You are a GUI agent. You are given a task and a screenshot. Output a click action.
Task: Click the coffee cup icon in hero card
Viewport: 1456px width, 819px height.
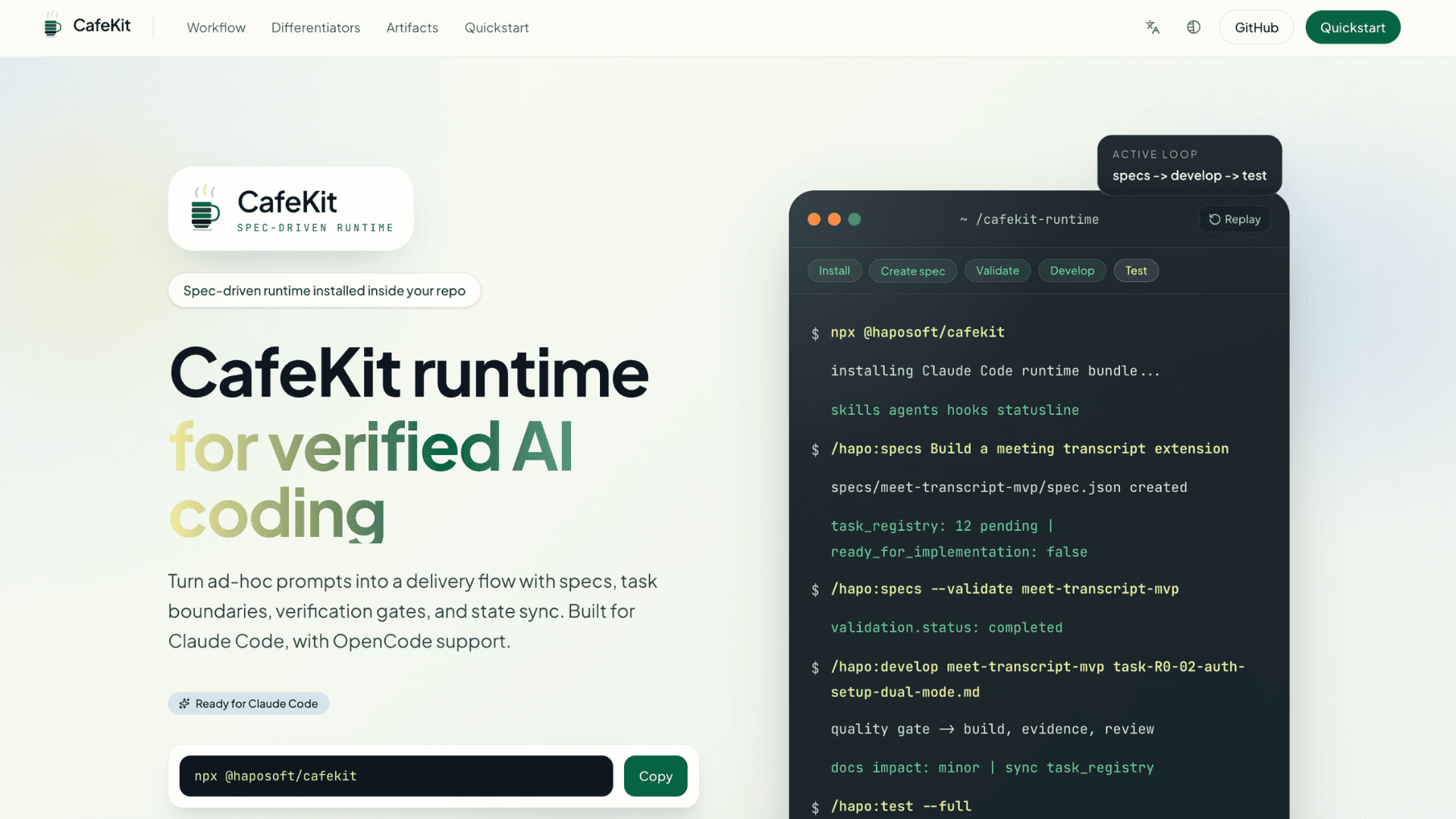click(205, 208)
